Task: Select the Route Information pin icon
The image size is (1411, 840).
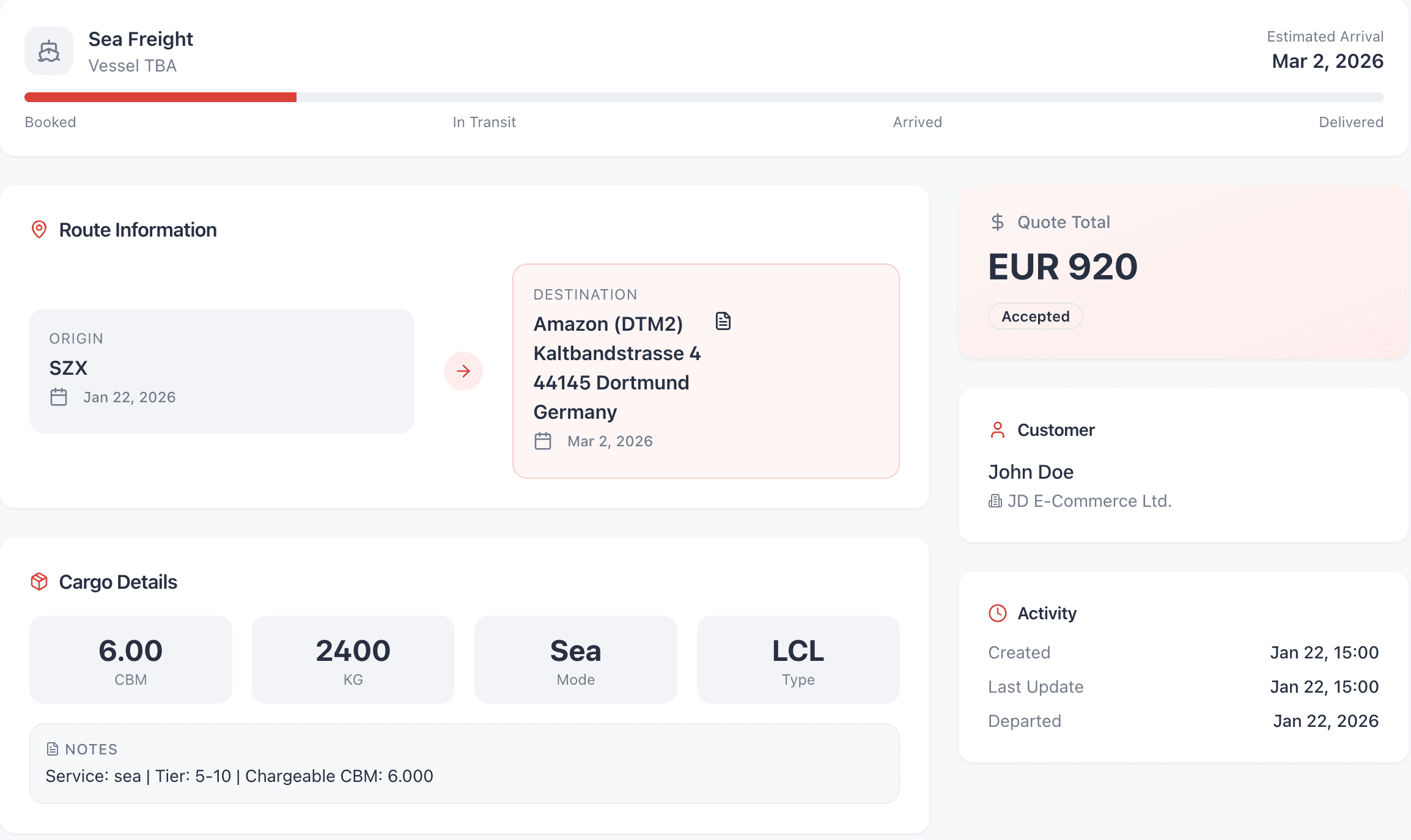Action: pos(39,229)
